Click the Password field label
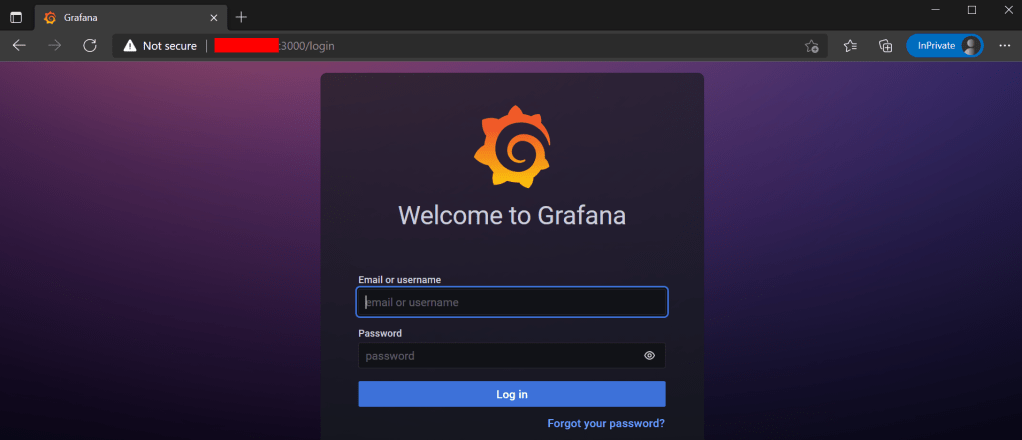The height and width of the screenshot is (440, 1022). 380,333
